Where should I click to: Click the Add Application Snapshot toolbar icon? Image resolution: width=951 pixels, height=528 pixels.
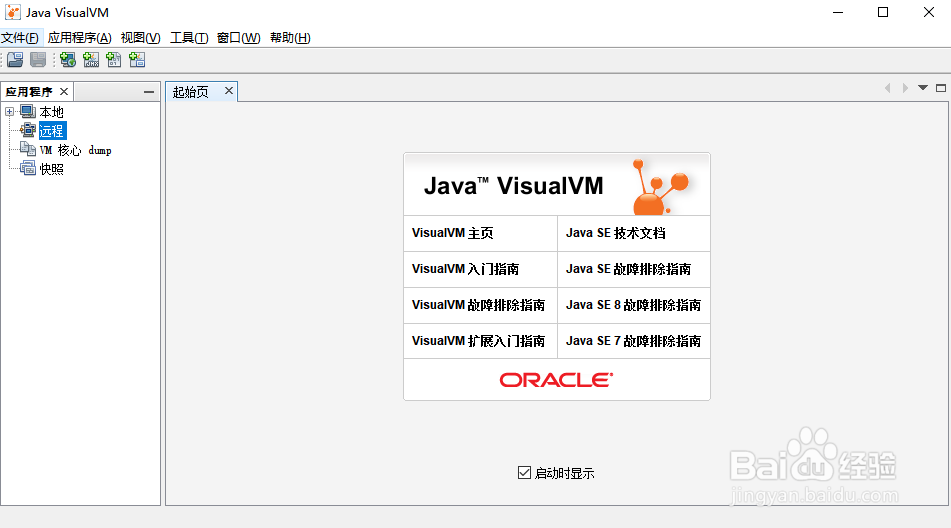137,59
